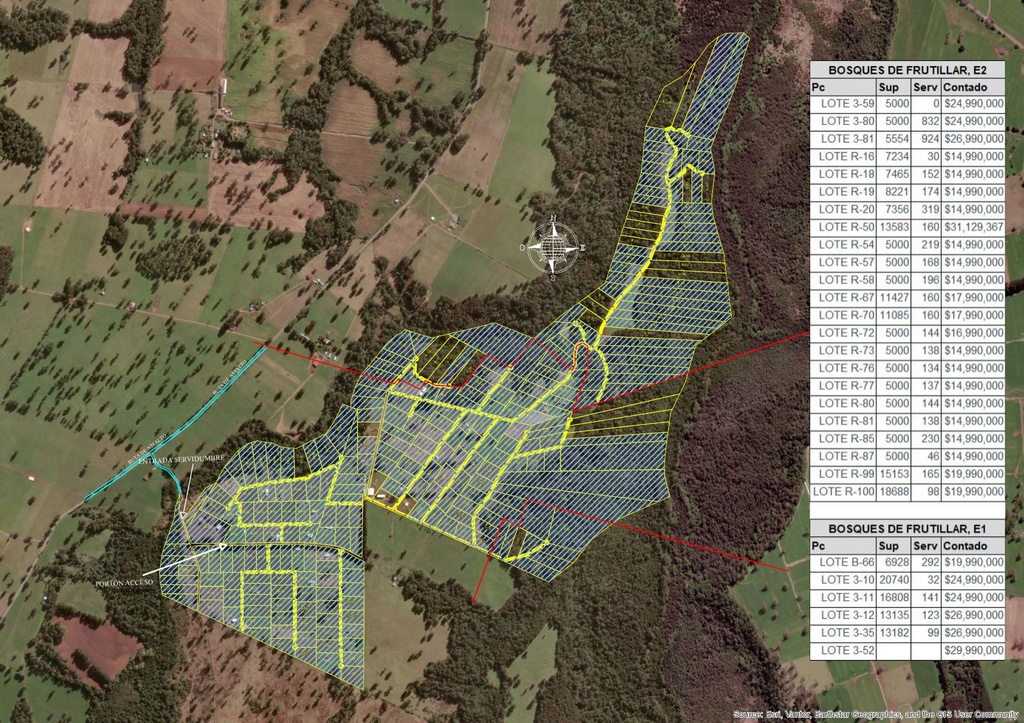The width and height of the screenshot is (1024, 723).
Task: Select the LOTE 3-35 cell
Action: 843,633
